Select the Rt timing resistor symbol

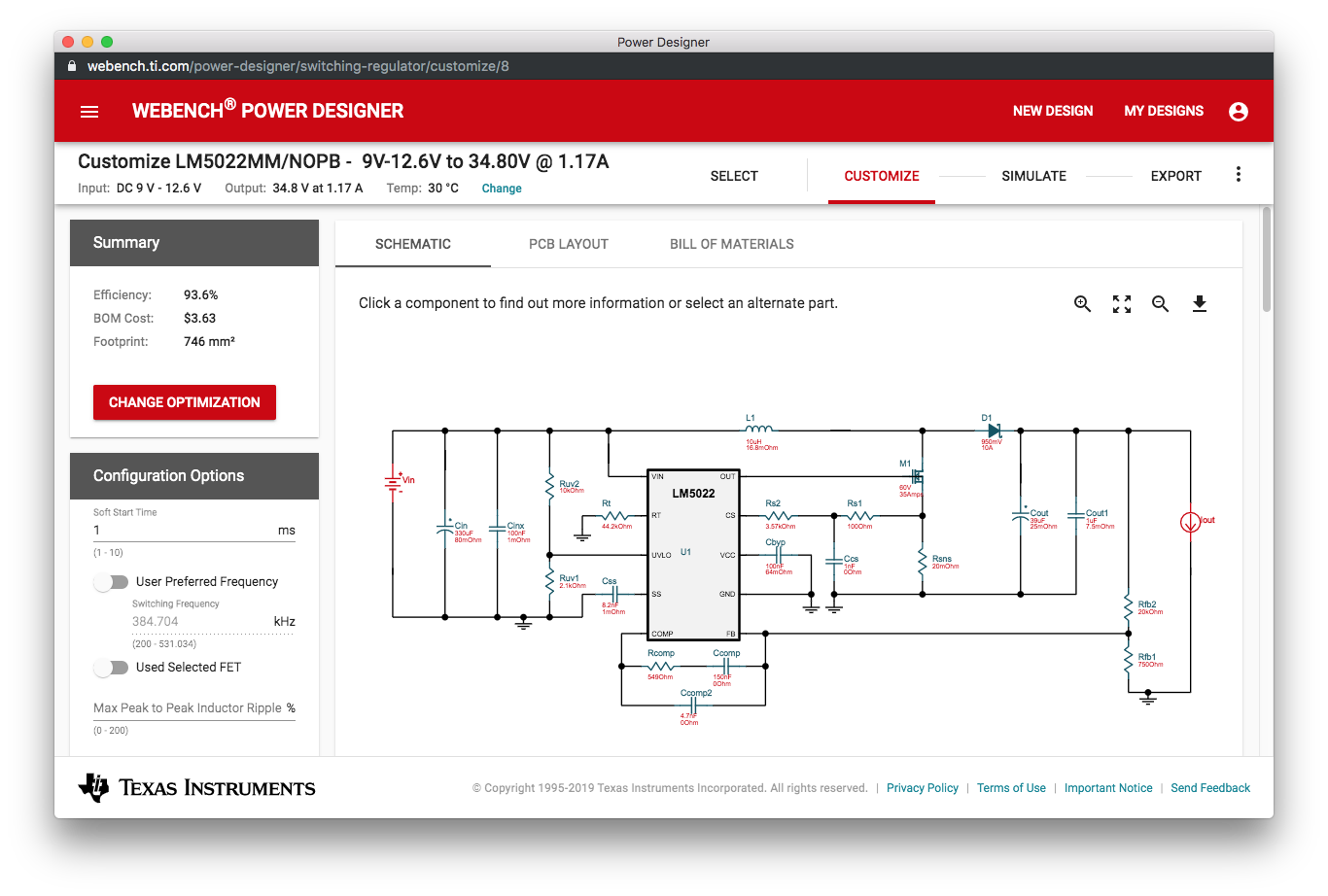615,516
